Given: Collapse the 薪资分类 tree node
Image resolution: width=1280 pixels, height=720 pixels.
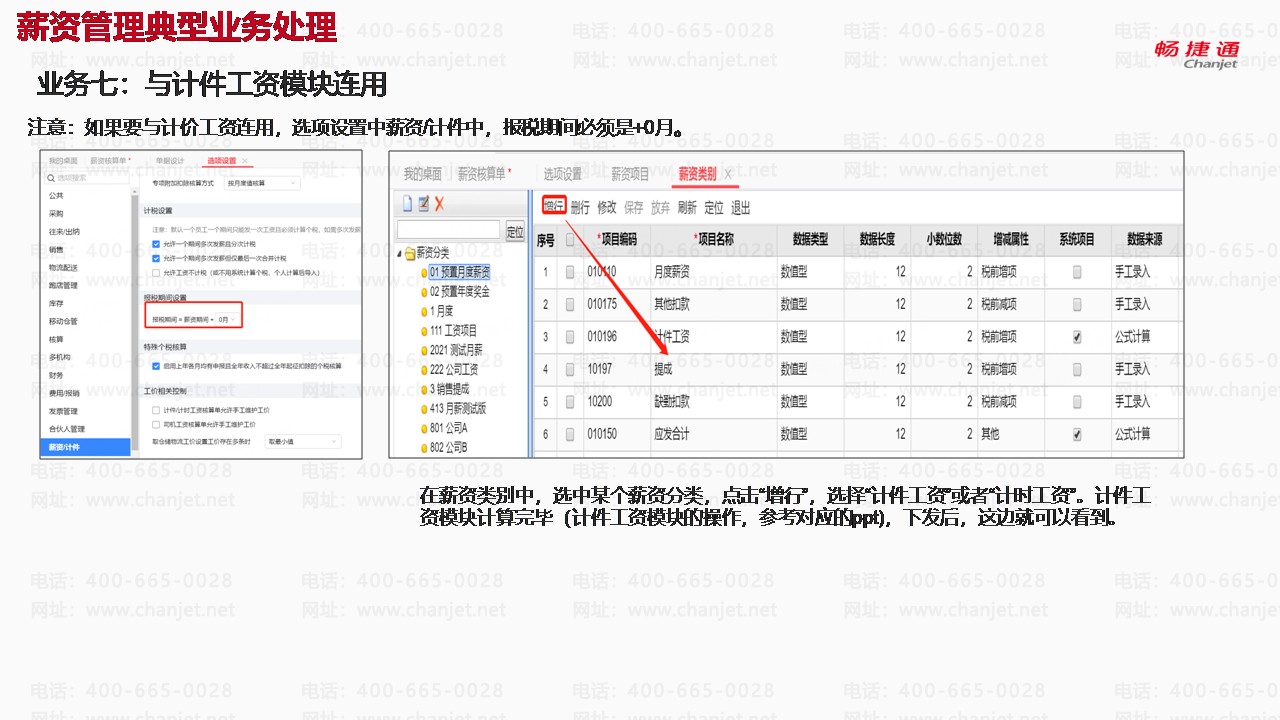Looking at the screenshot, I should [x=399, y=253].
